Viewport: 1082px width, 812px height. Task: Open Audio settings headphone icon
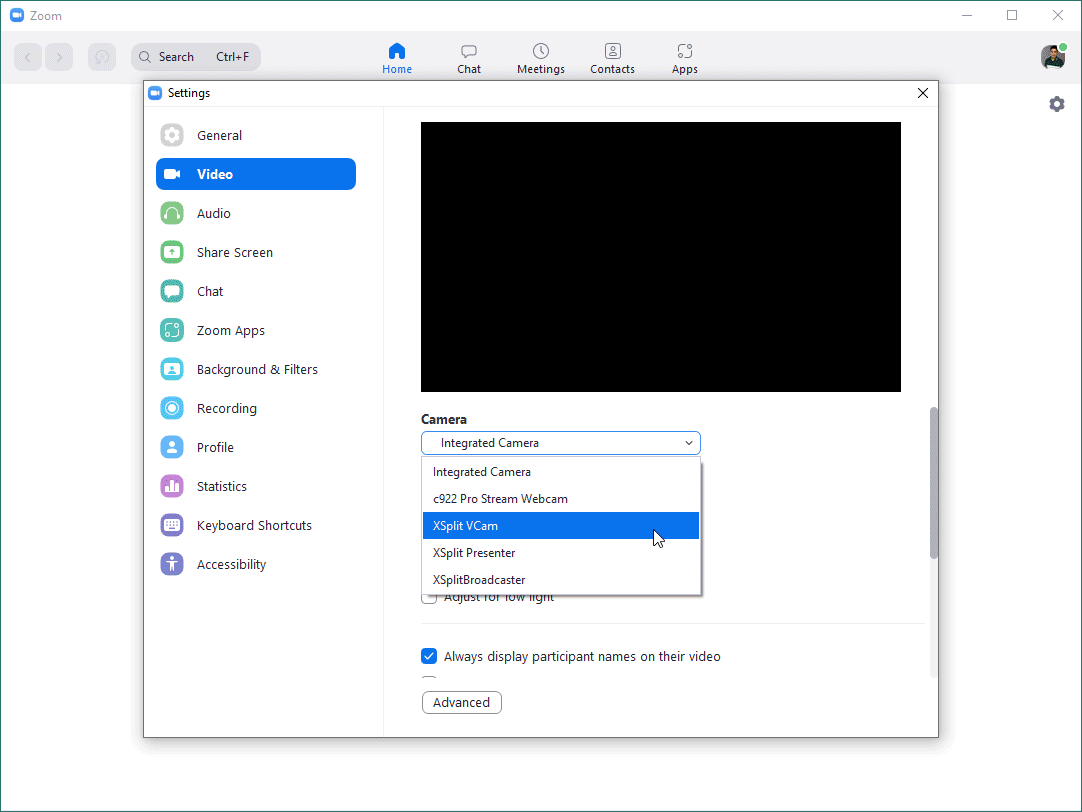coord(172,213)
